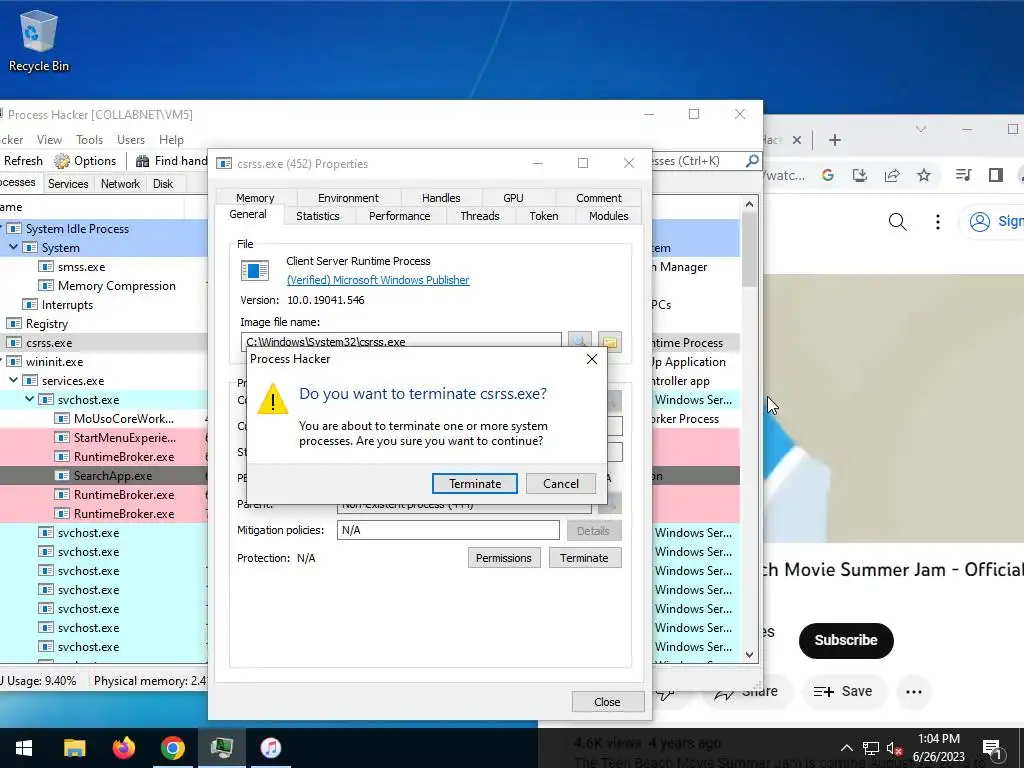Toggle the browser side panel icon
The image size is (1024, 768).
point(995,175)
